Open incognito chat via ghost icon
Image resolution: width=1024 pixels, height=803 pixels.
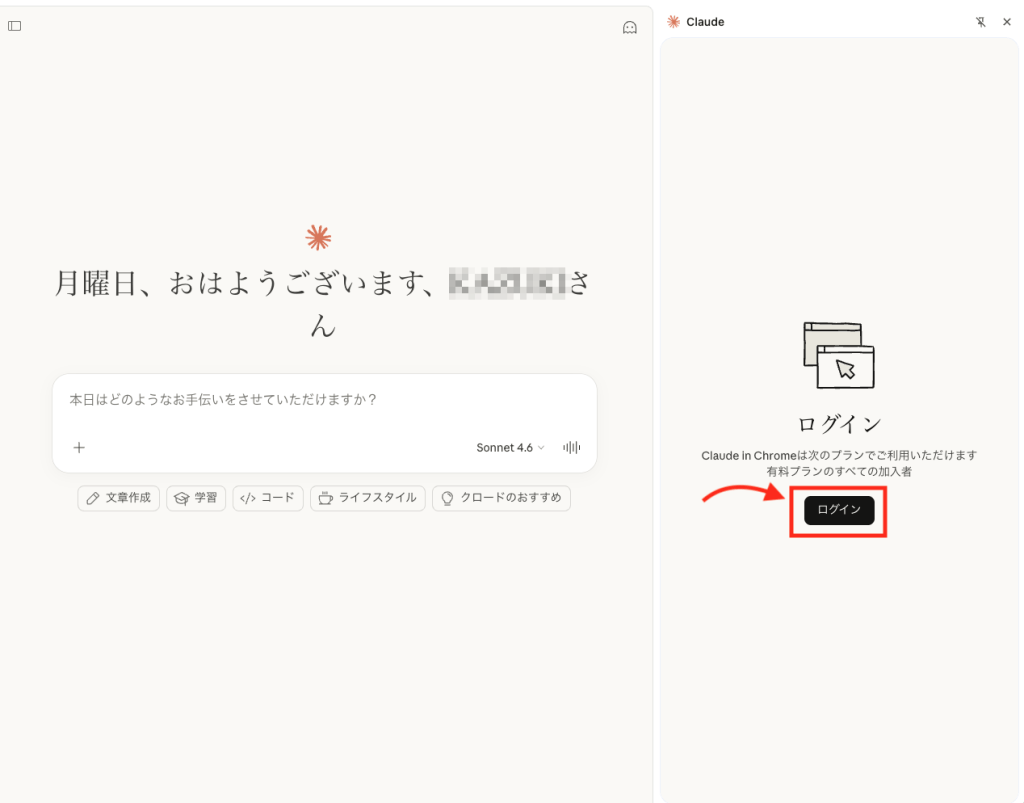click(630, 28)
